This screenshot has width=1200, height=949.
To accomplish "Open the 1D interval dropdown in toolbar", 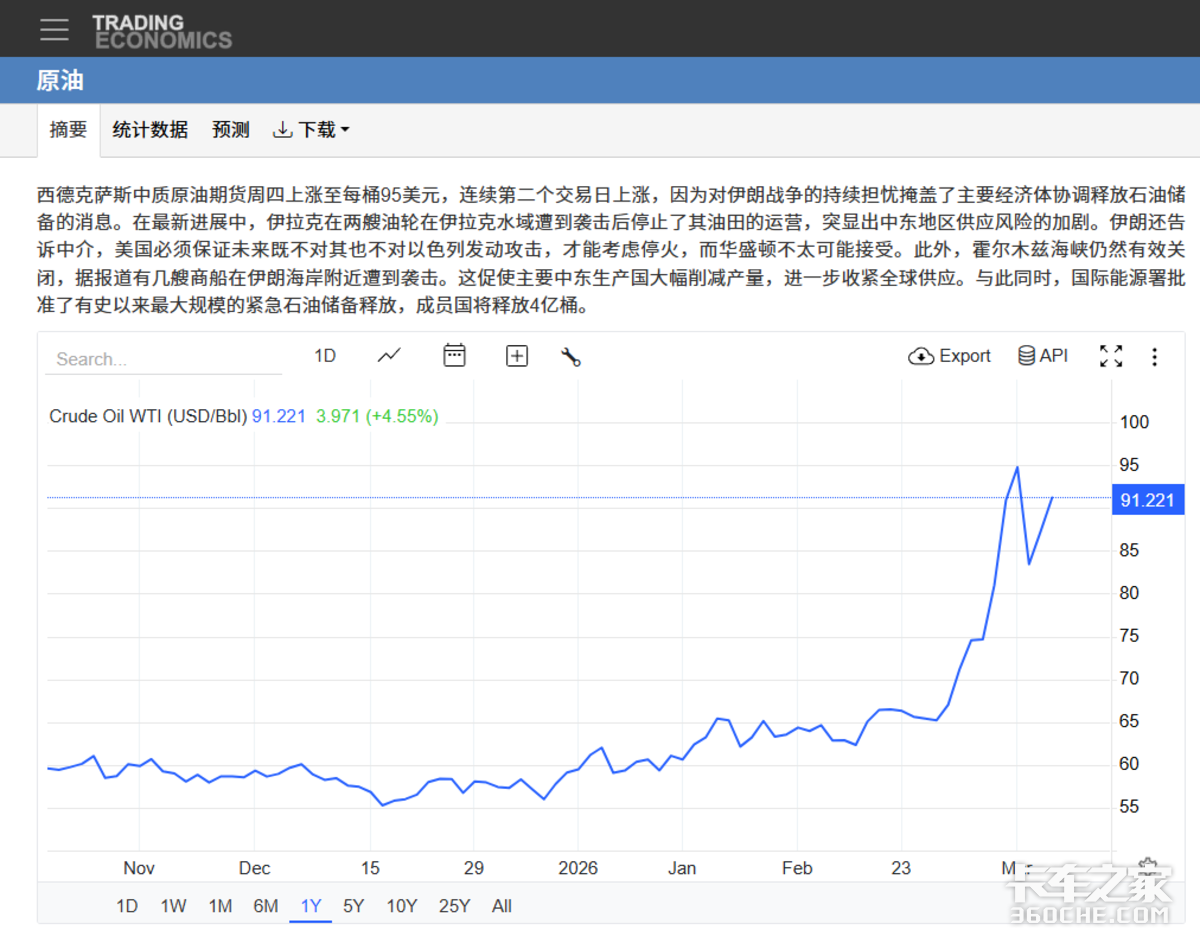I will (x=325, y=356).
